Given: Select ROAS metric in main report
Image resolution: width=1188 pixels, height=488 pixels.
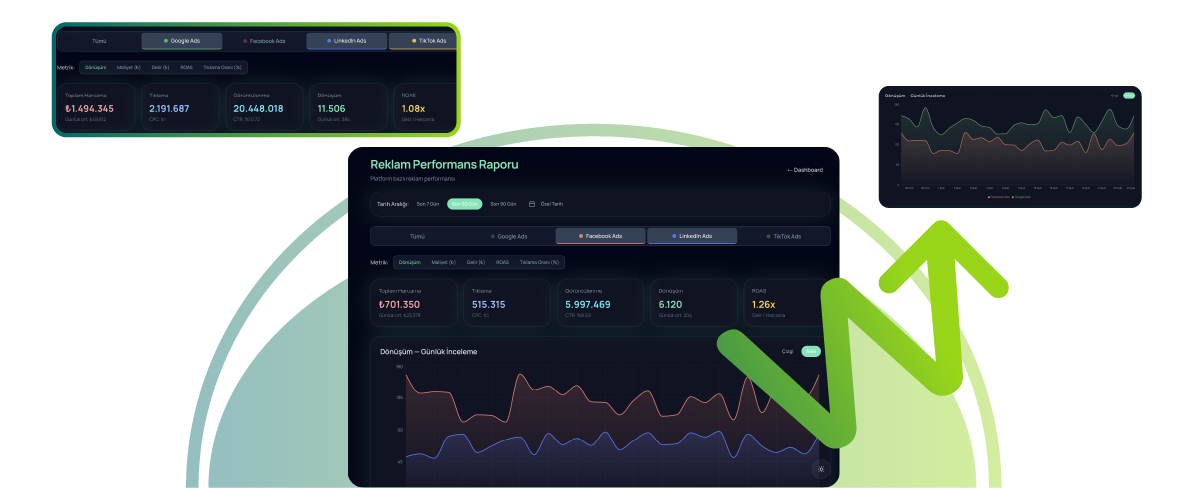Looking at the screenshot, I should (x=502, y=262).
